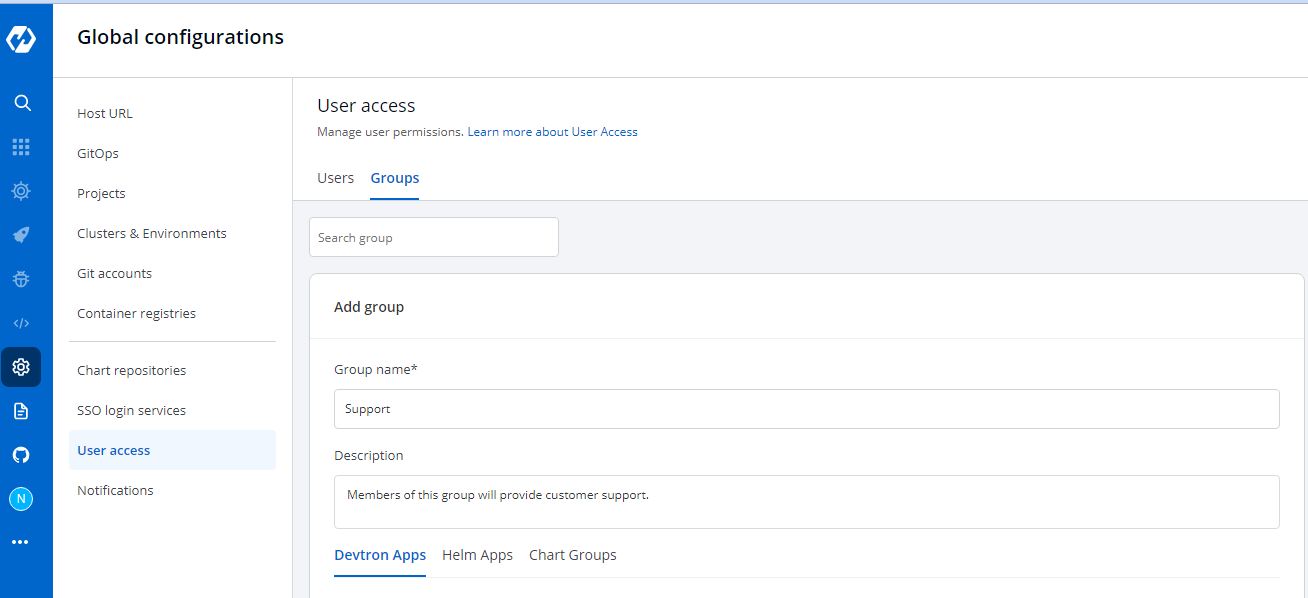The height and width of the screenshot is (598, 1308).
Task: Click the rocket icon in the sidebar
Action: (21, 235)
